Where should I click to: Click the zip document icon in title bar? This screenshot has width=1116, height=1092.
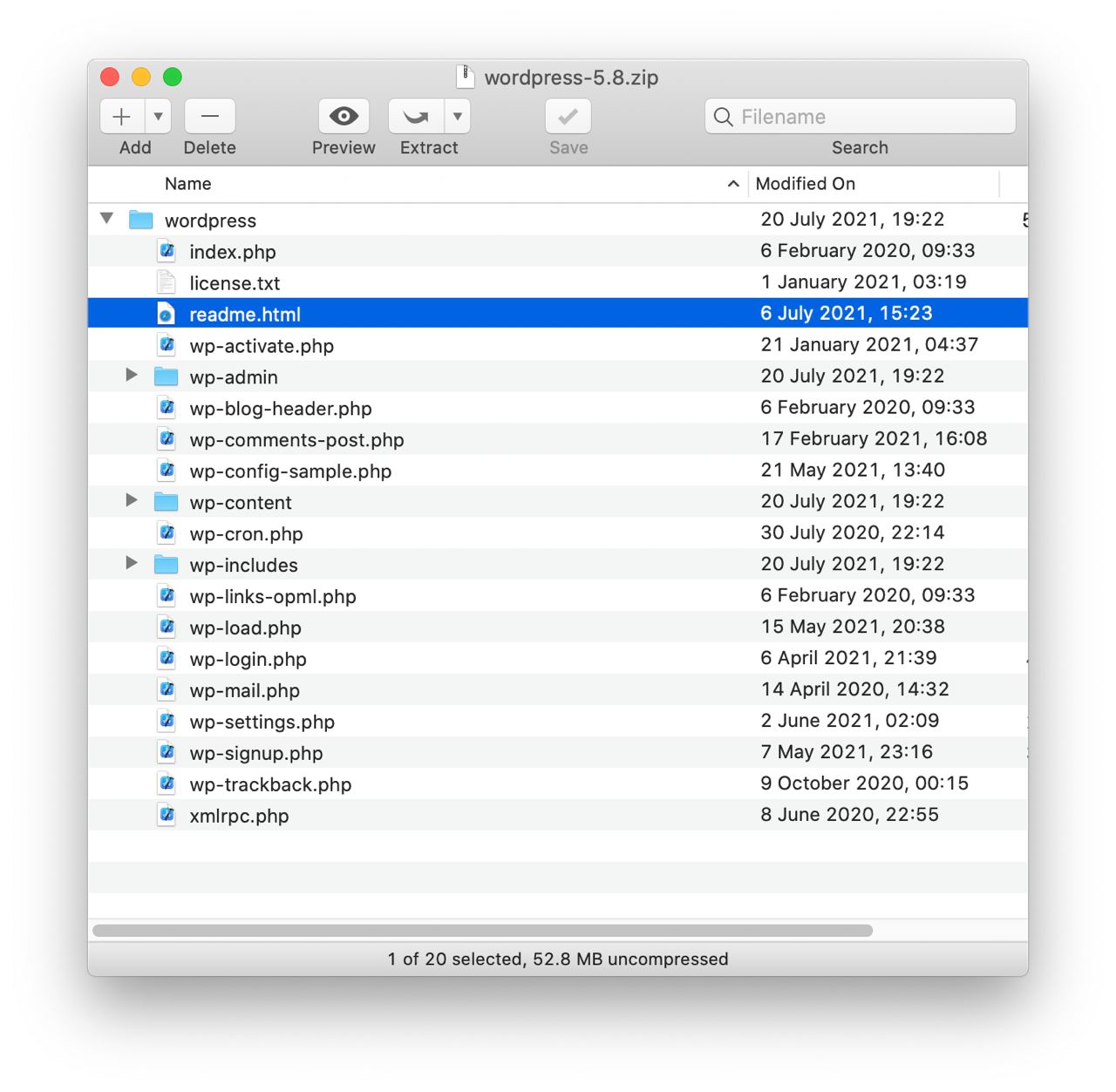point(466,77)
